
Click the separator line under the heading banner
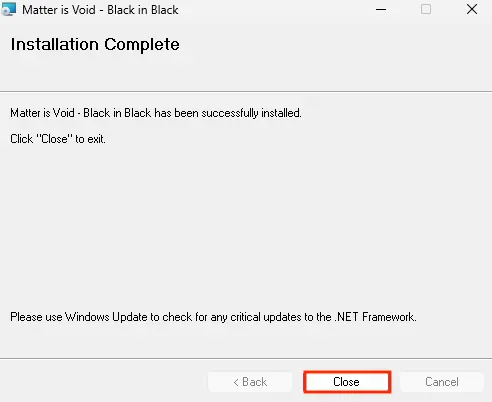[246, 91]
